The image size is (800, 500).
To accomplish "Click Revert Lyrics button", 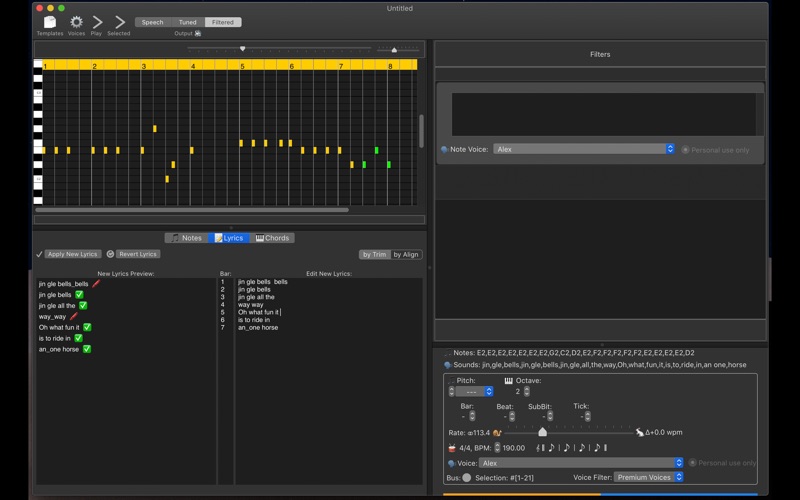I will coord(138,254).
